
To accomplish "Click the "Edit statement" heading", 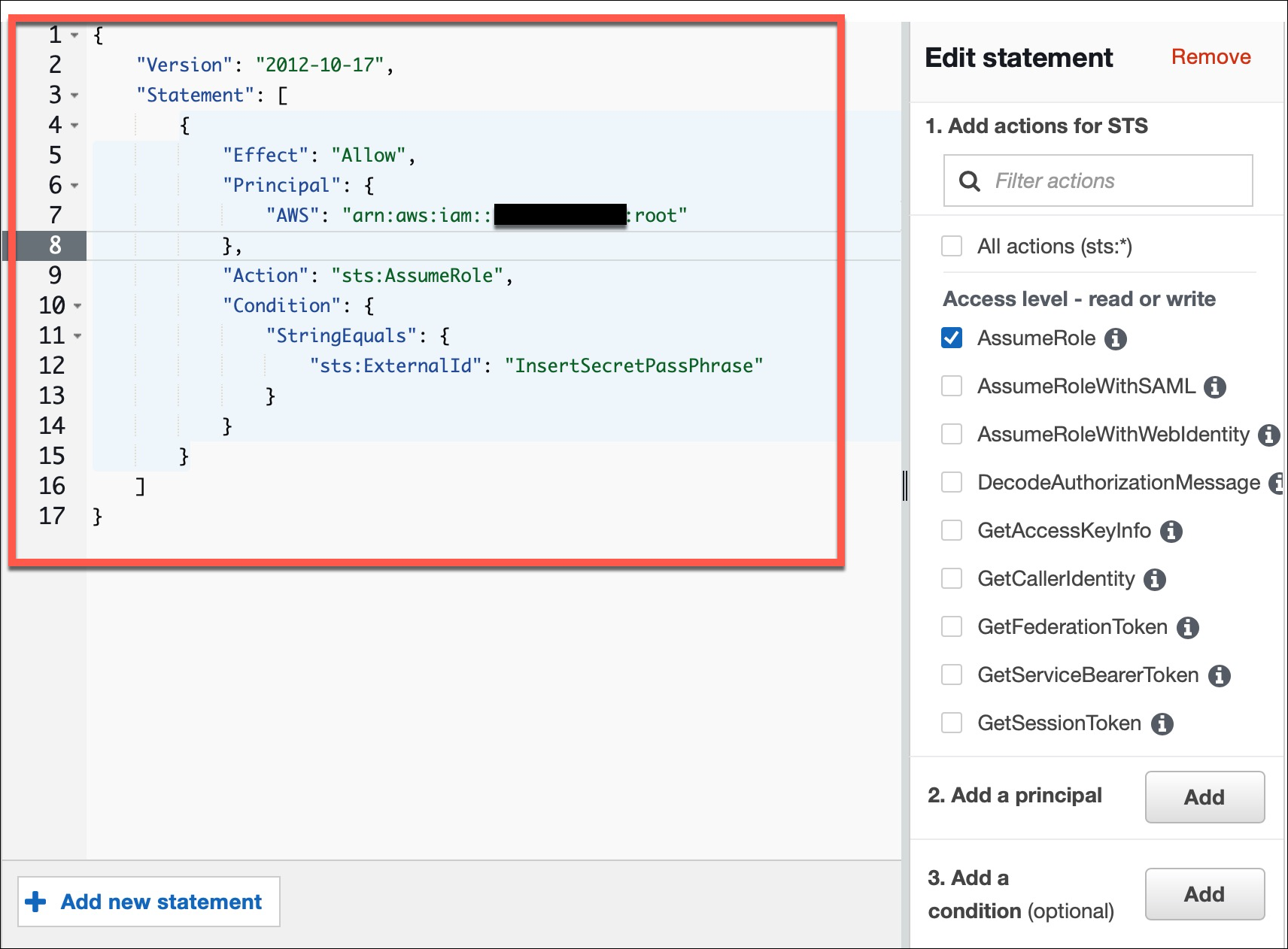I will pyautogui.click(x=1019, y=58).
